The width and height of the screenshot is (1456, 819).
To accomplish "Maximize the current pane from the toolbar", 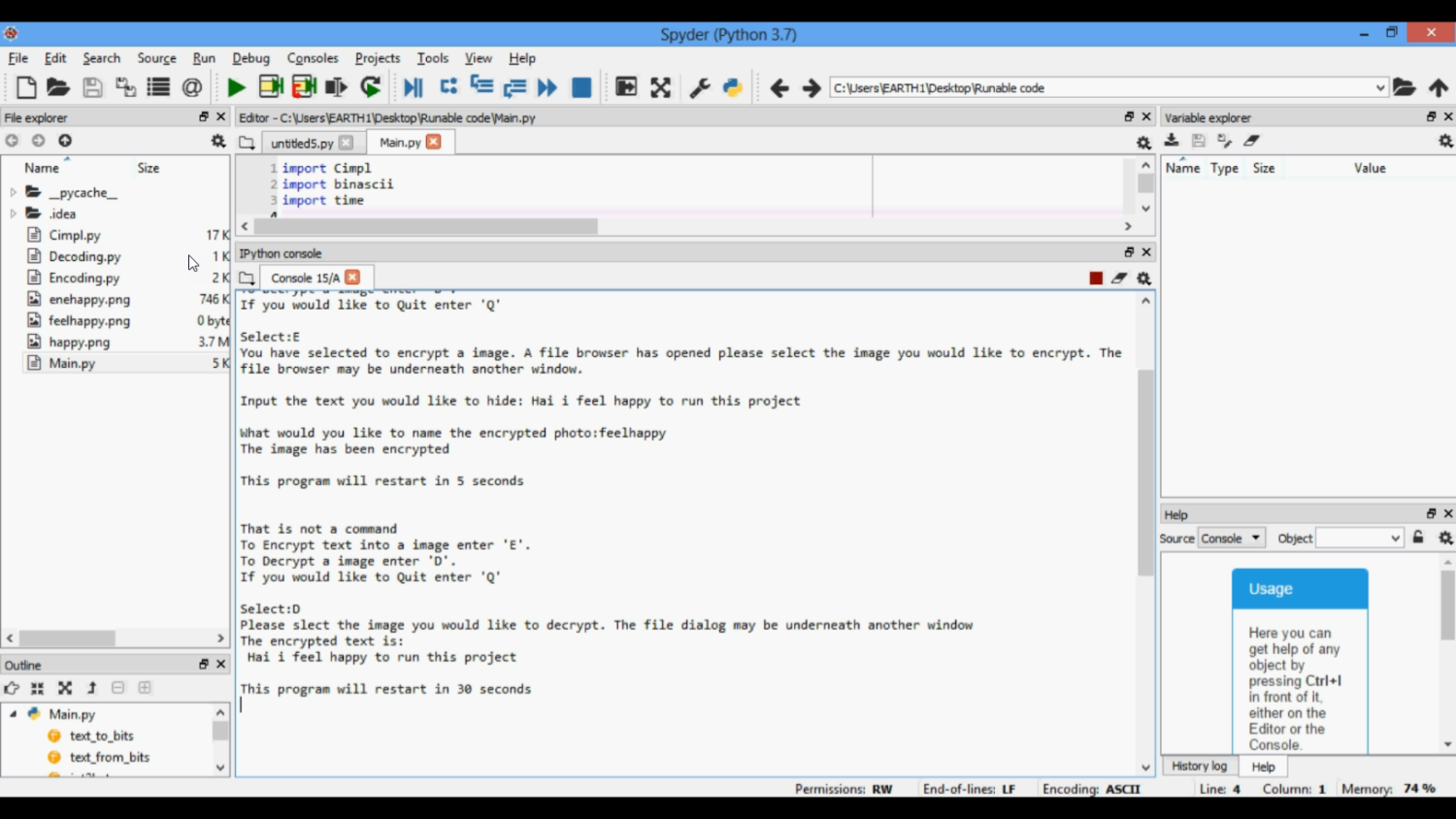I will (660, 87).
